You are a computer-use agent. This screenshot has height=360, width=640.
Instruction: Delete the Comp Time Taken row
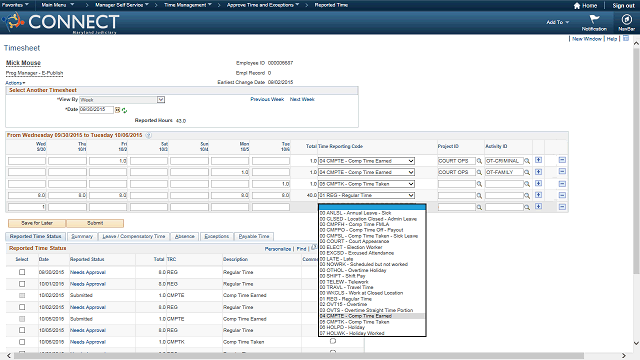[562, 183]
